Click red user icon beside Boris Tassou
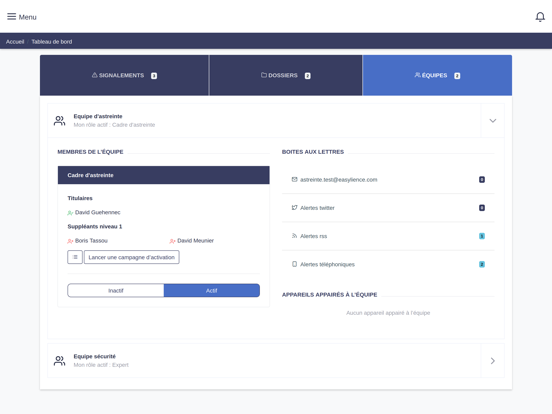Viewport: 552px width, 414px height. [x=70, y=241]
